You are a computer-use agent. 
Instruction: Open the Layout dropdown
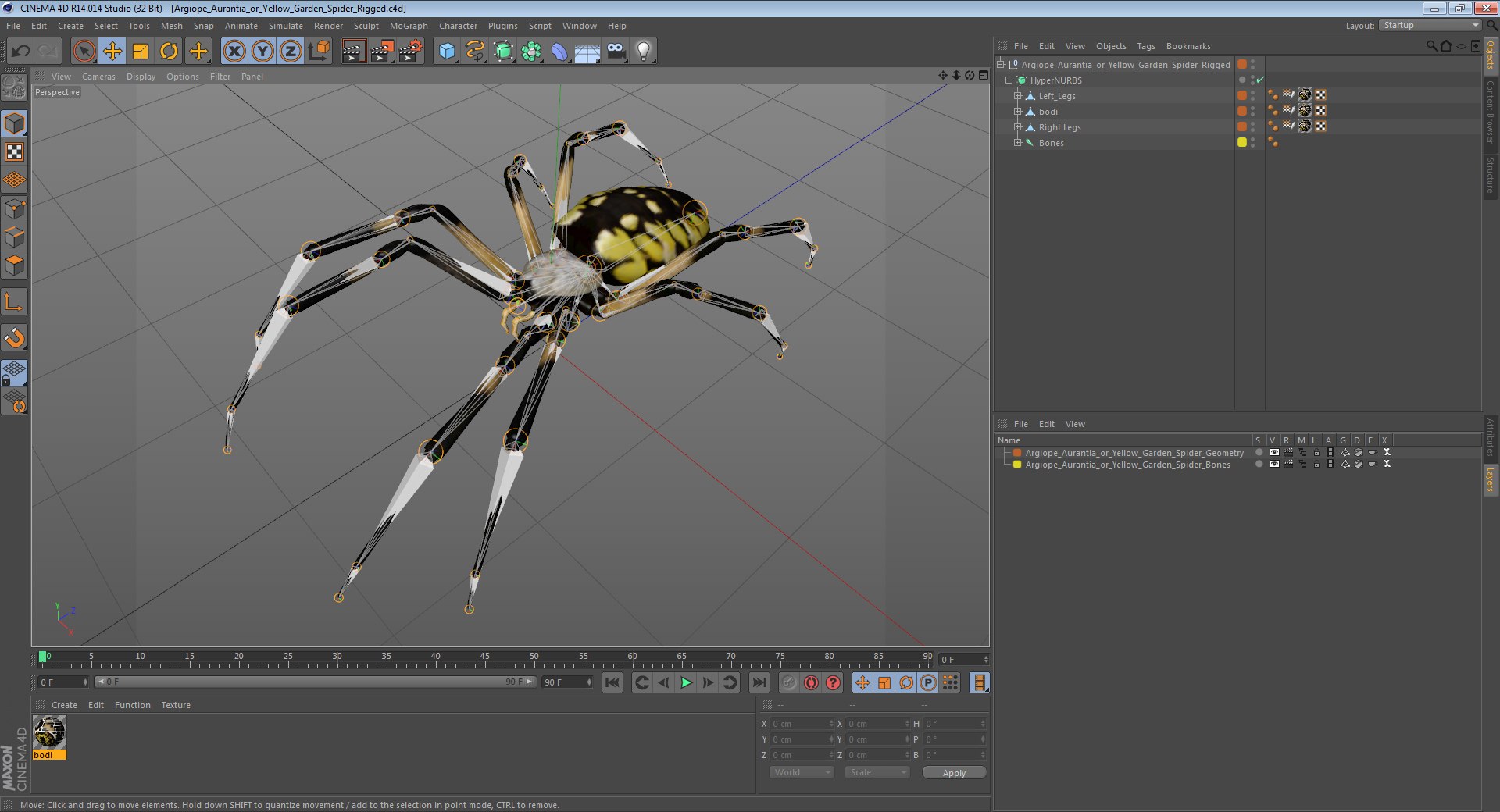coord(1430,25)
